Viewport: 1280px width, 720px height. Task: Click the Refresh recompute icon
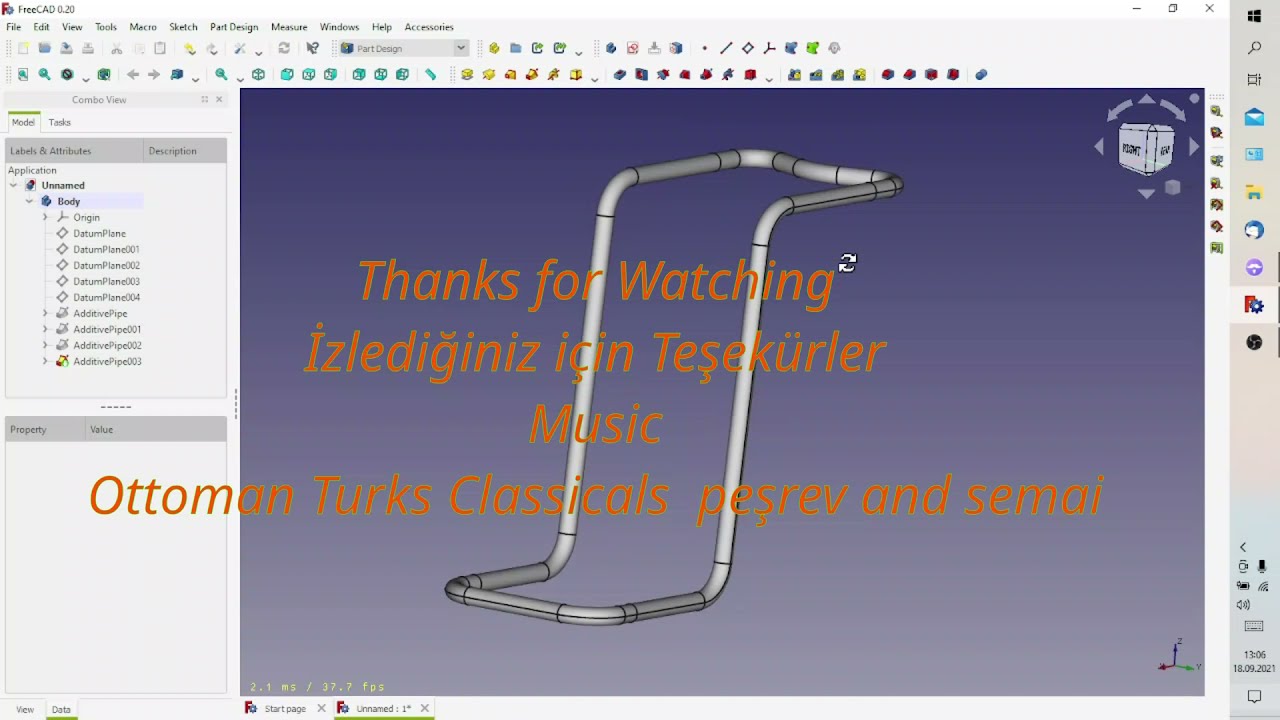click(284, 48)
